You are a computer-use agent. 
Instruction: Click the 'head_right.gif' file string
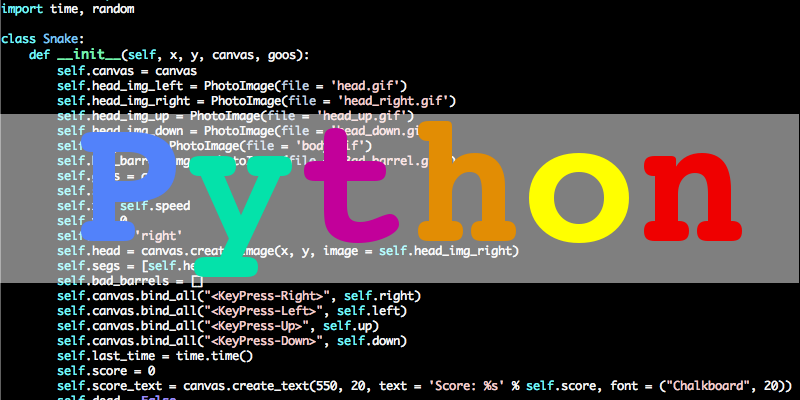click(393, 101)
